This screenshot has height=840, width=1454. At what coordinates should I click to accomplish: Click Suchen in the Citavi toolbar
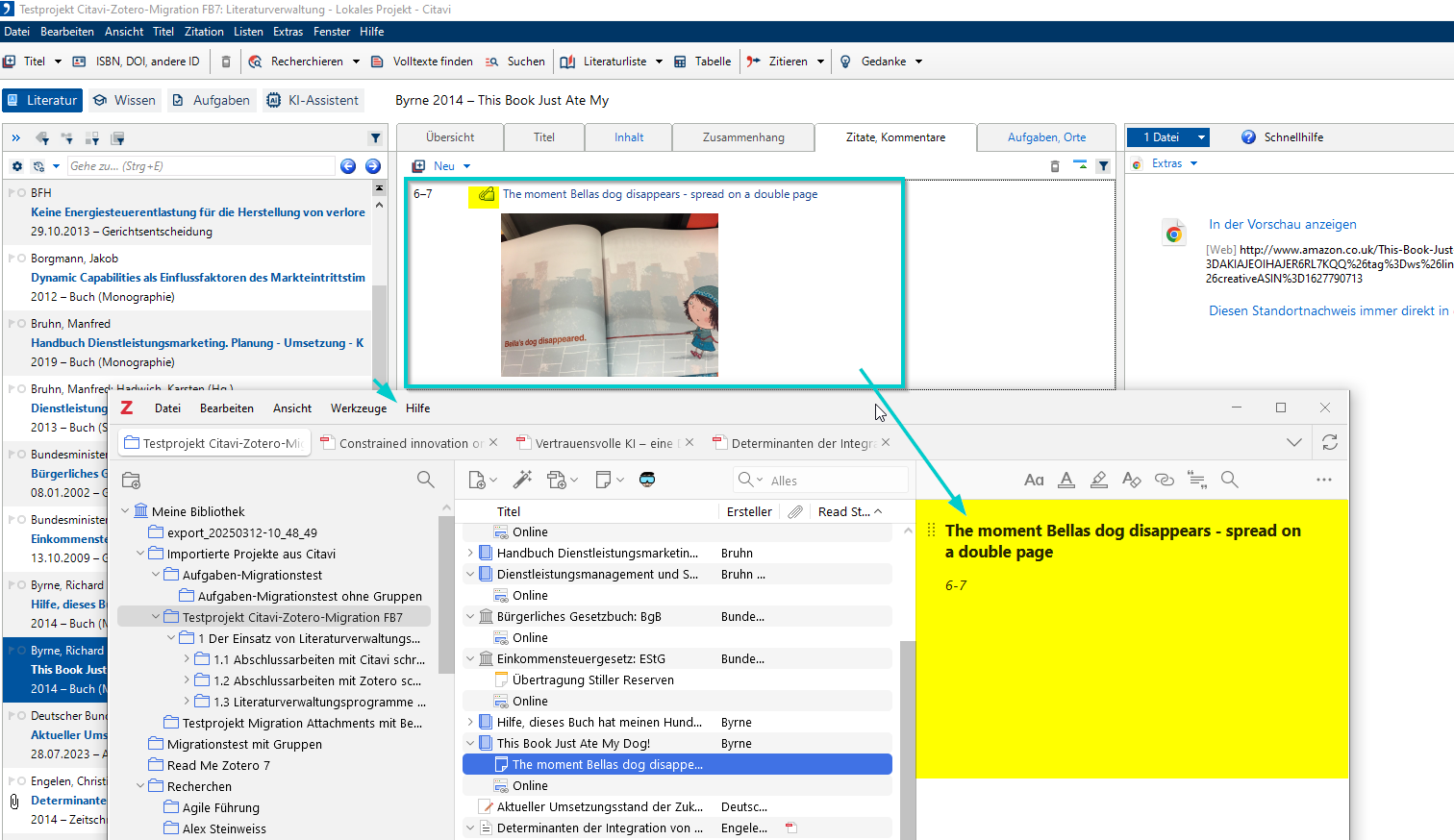(515, 62)
